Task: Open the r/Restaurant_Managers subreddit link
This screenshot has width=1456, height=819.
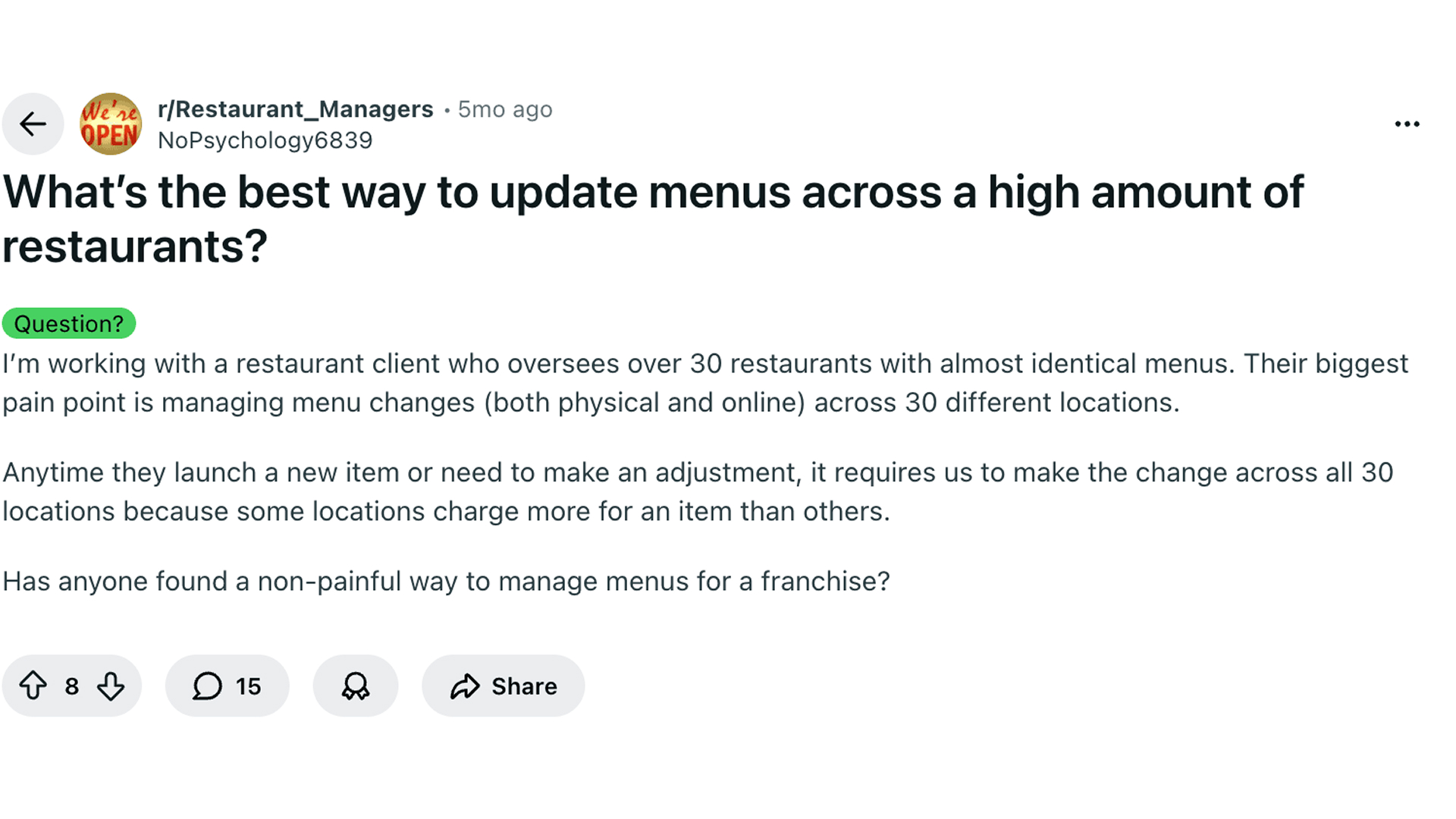Action: pyautogui.click(x=295, y=109)
